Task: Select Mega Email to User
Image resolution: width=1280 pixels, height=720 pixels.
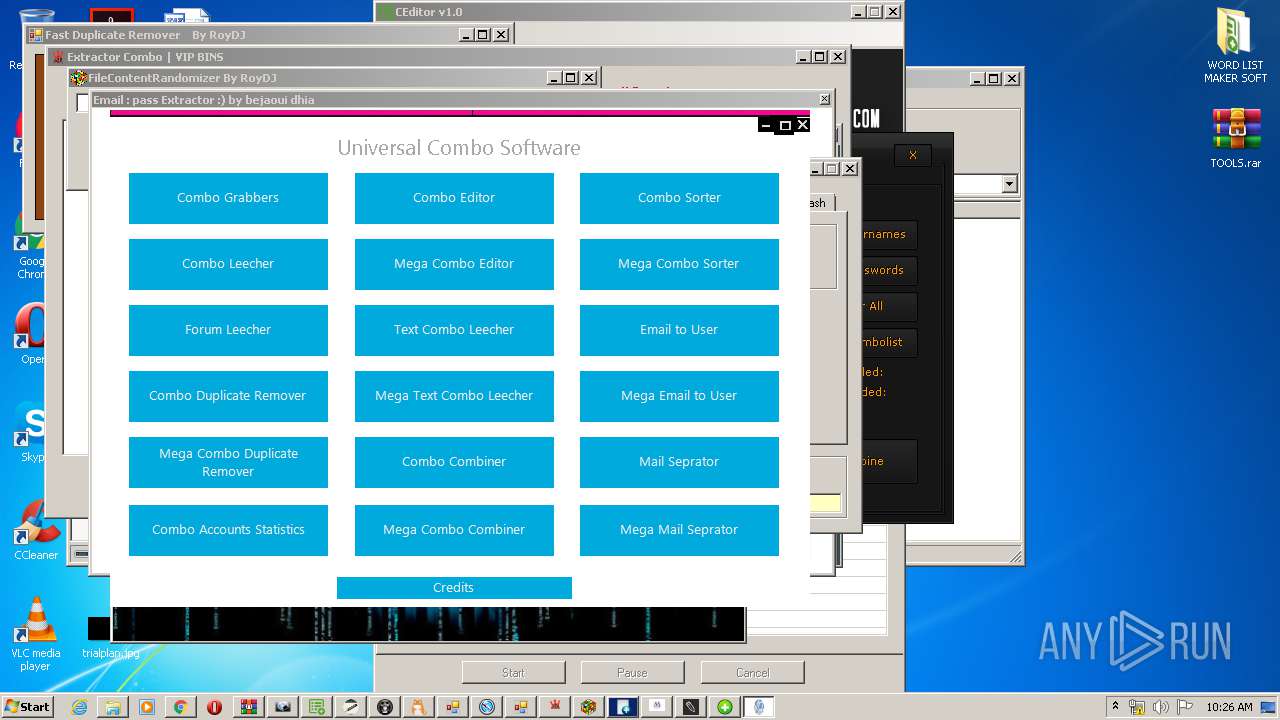Action: pos(679,396)
